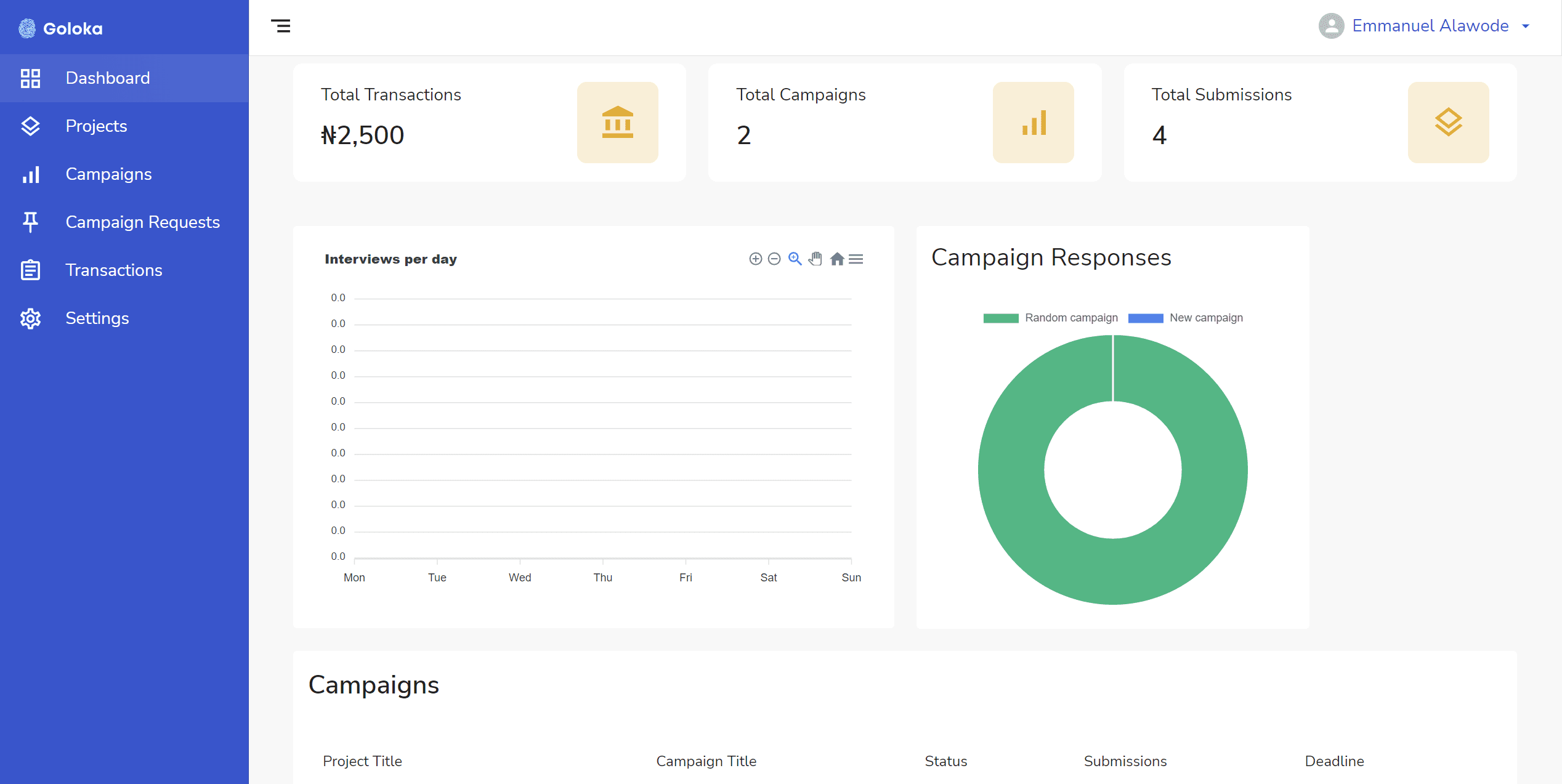Screen dimensions: 1562x784
Task: Click the Settings gear icon
Action: click(x=30, y=318)
